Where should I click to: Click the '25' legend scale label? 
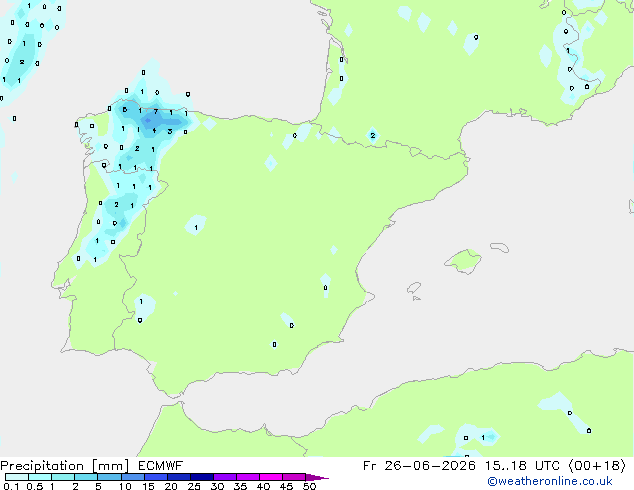coord(194,486)
